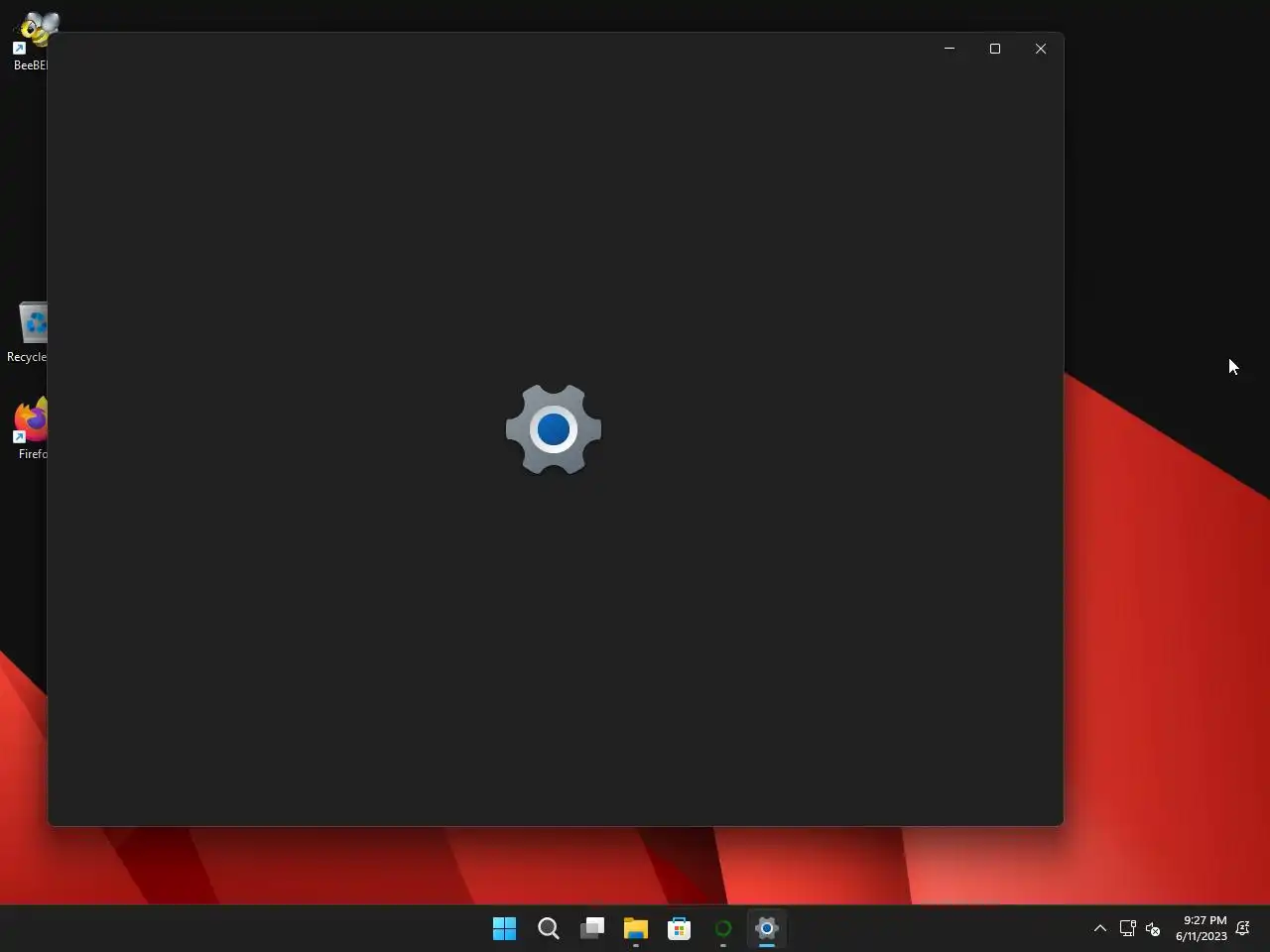Open taskbar Search magnifier
Image resolution: width=1270 pixels, height=952 pixels.
549,928
